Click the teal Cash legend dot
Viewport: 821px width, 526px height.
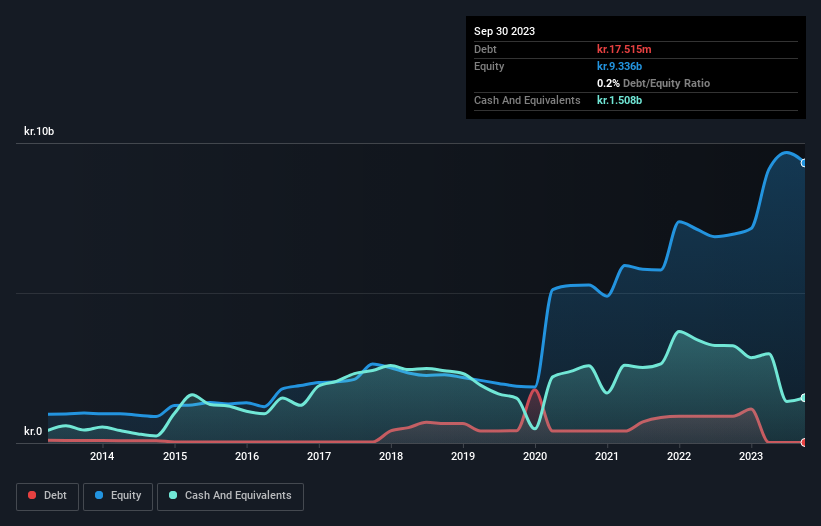pos(173,495)
